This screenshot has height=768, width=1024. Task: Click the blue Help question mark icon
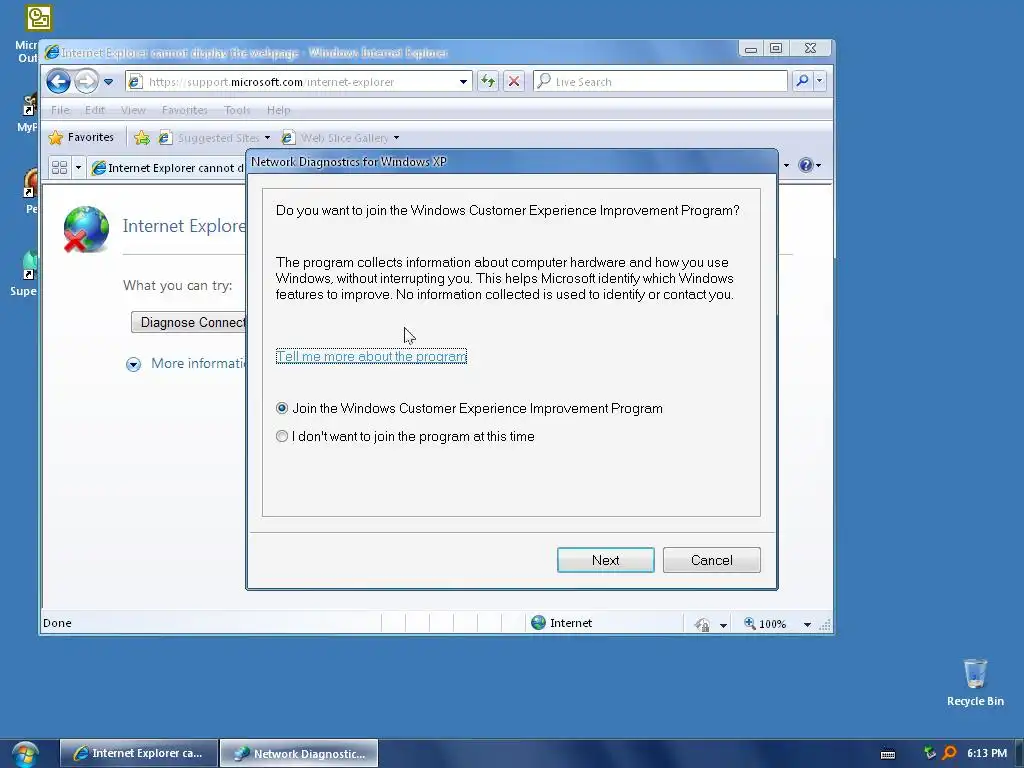(806, 165)
